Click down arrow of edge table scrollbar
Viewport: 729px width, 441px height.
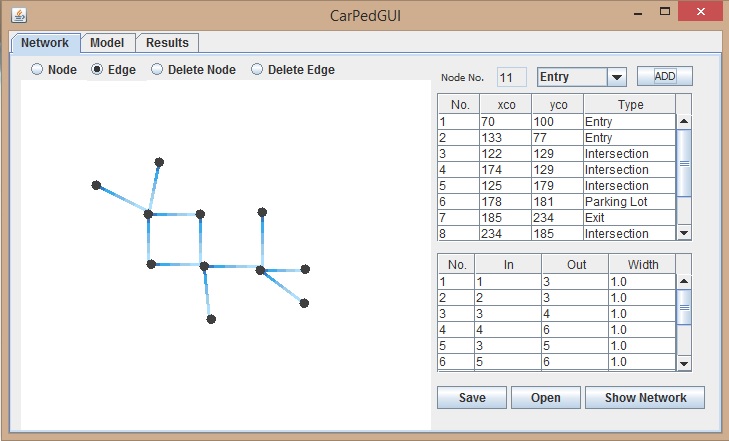point(684,363)
